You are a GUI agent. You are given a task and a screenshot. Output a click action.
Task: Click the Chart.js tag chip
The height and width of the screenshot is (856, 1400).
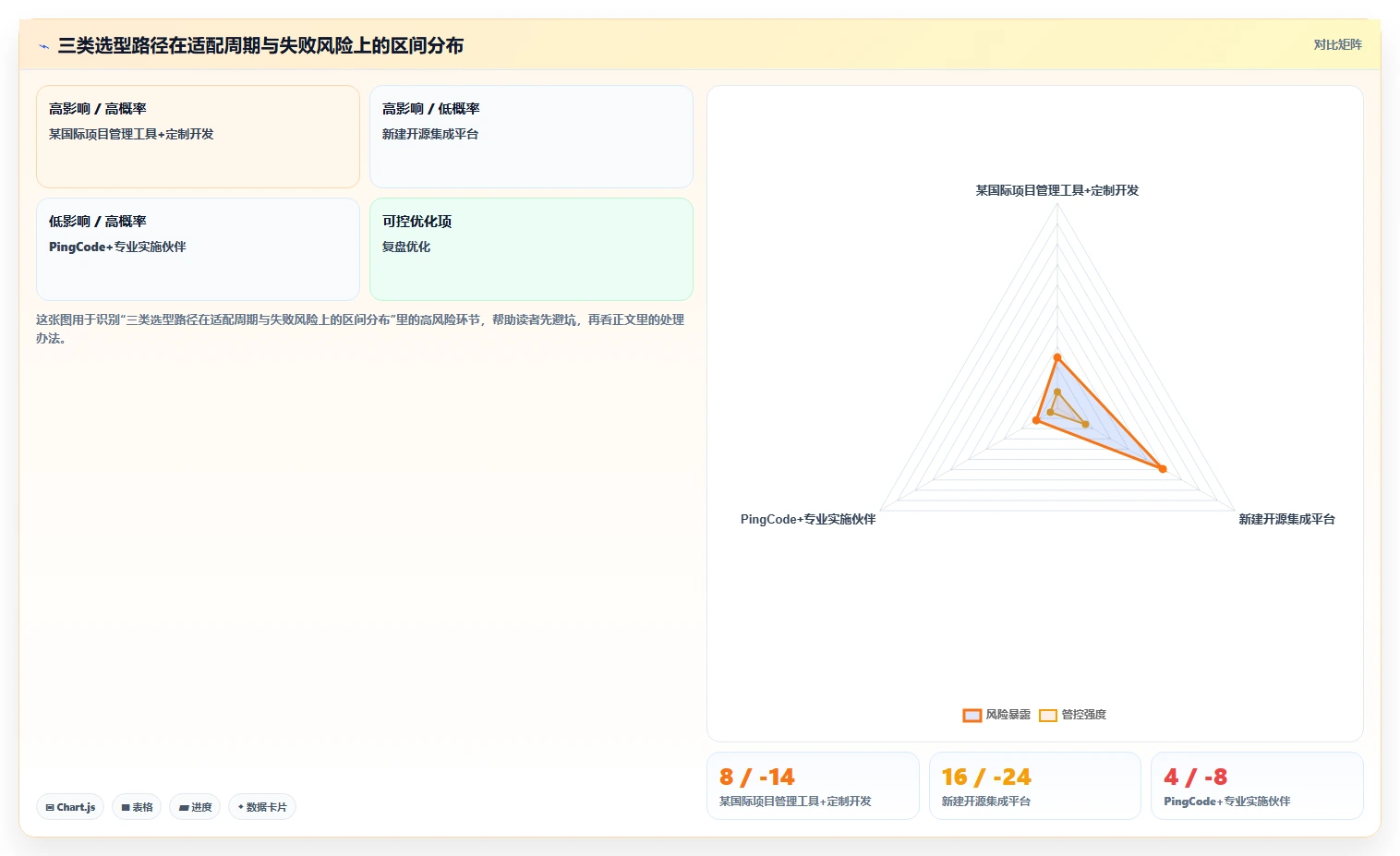click(x=70, y=807)
